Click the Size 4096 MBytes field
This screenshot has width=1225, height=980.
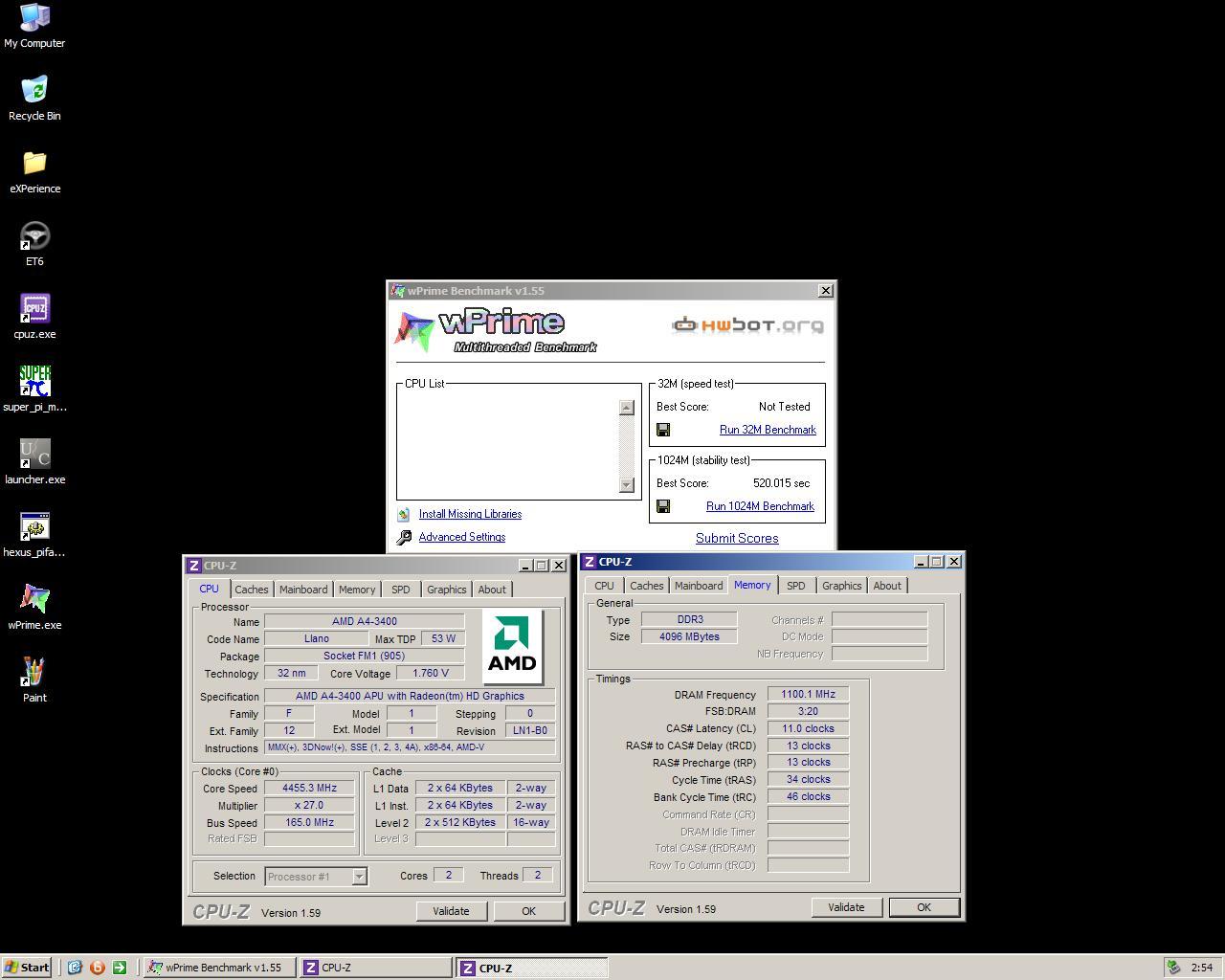point(689,637)
